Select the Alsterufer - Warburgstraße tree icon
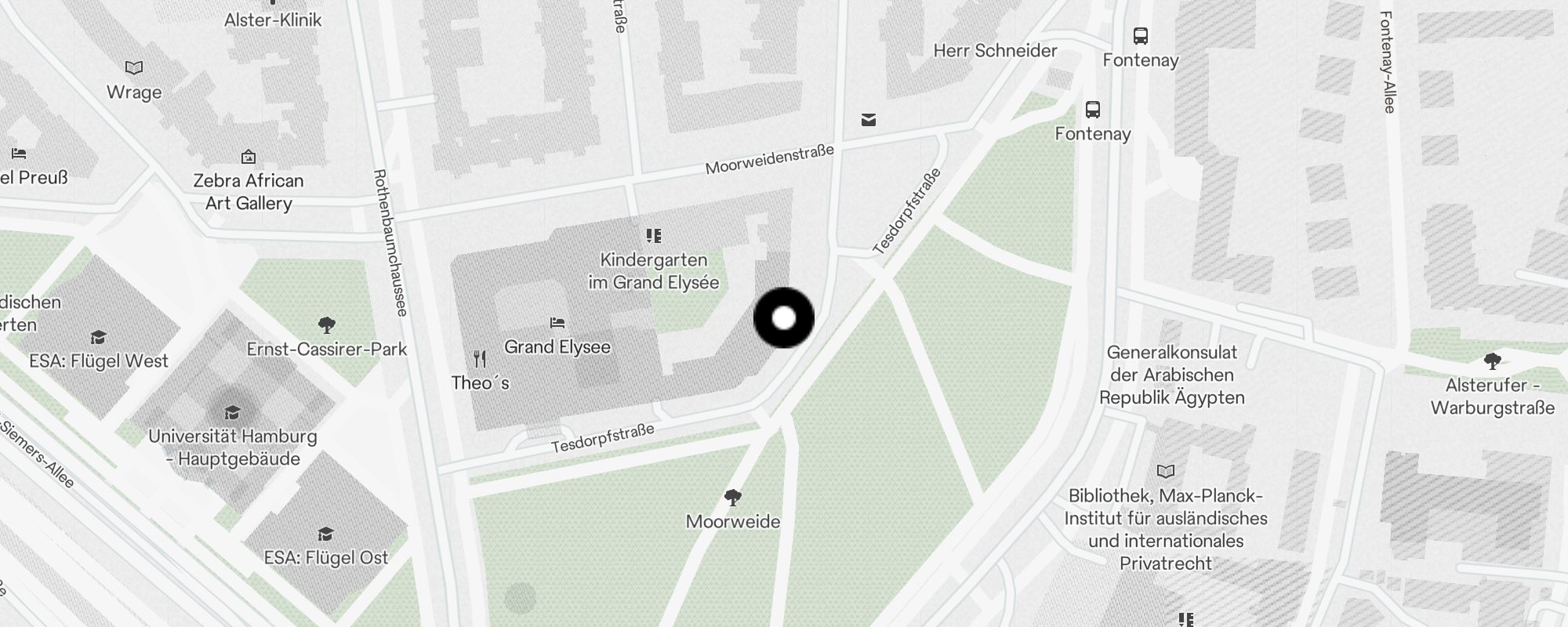 pyautogui.click(x=1492, y=361)
